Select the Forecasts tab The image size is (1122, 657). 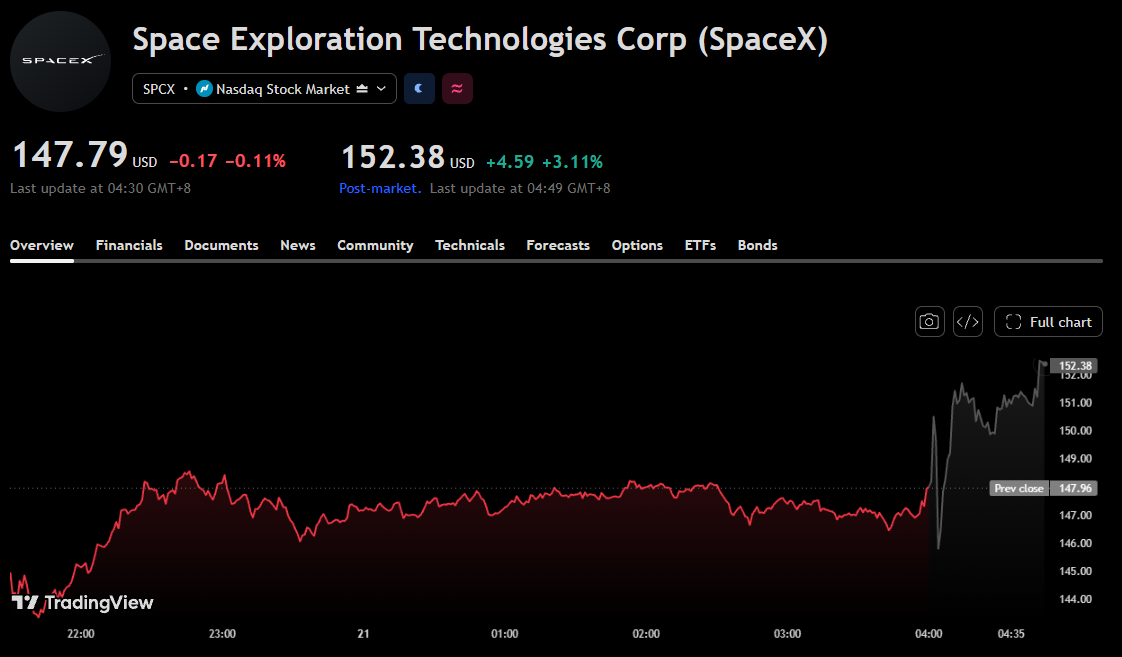(x=558, y=245)
